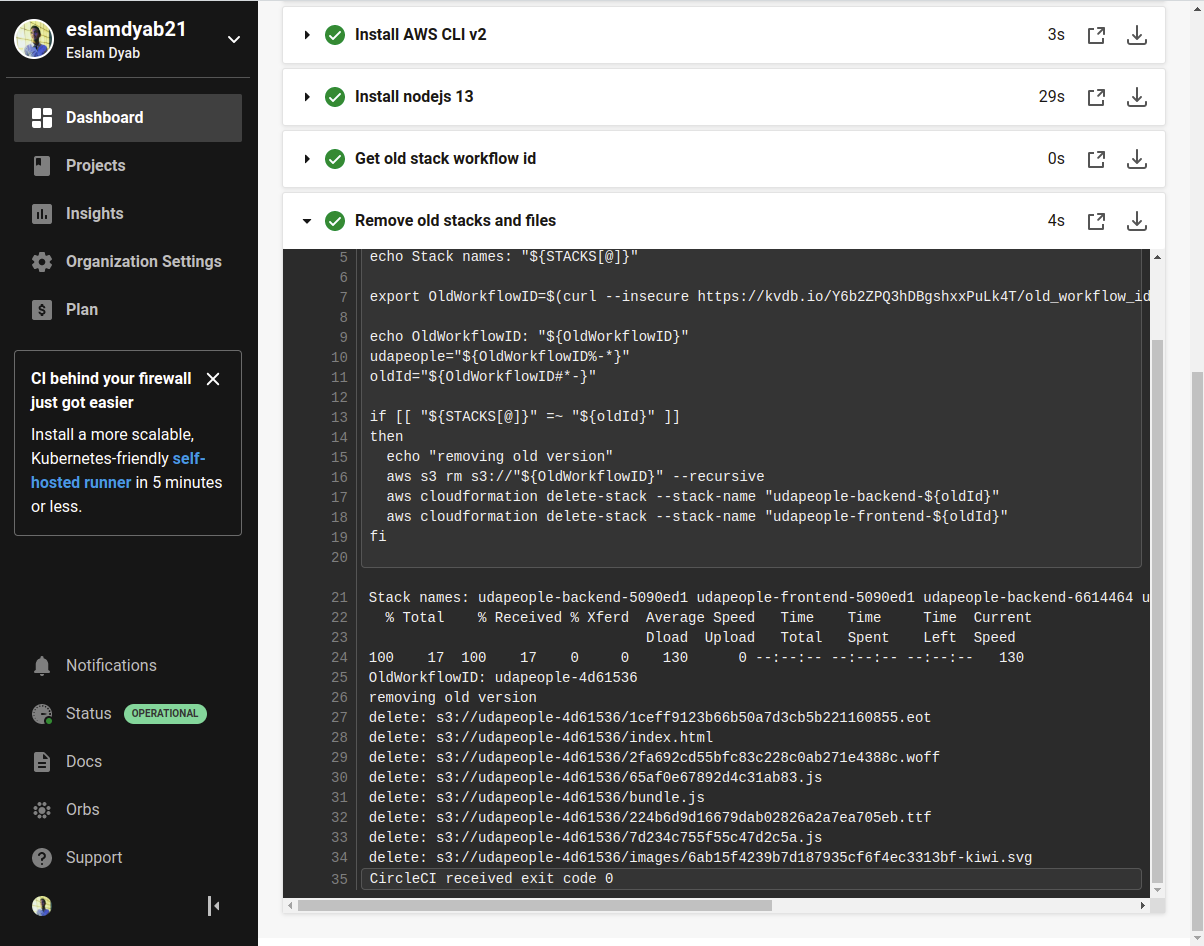The width and height of the screenshot is (1204, 946).
Task: Click line "CircleCI received exit code 0"
Action: (491, 879)
